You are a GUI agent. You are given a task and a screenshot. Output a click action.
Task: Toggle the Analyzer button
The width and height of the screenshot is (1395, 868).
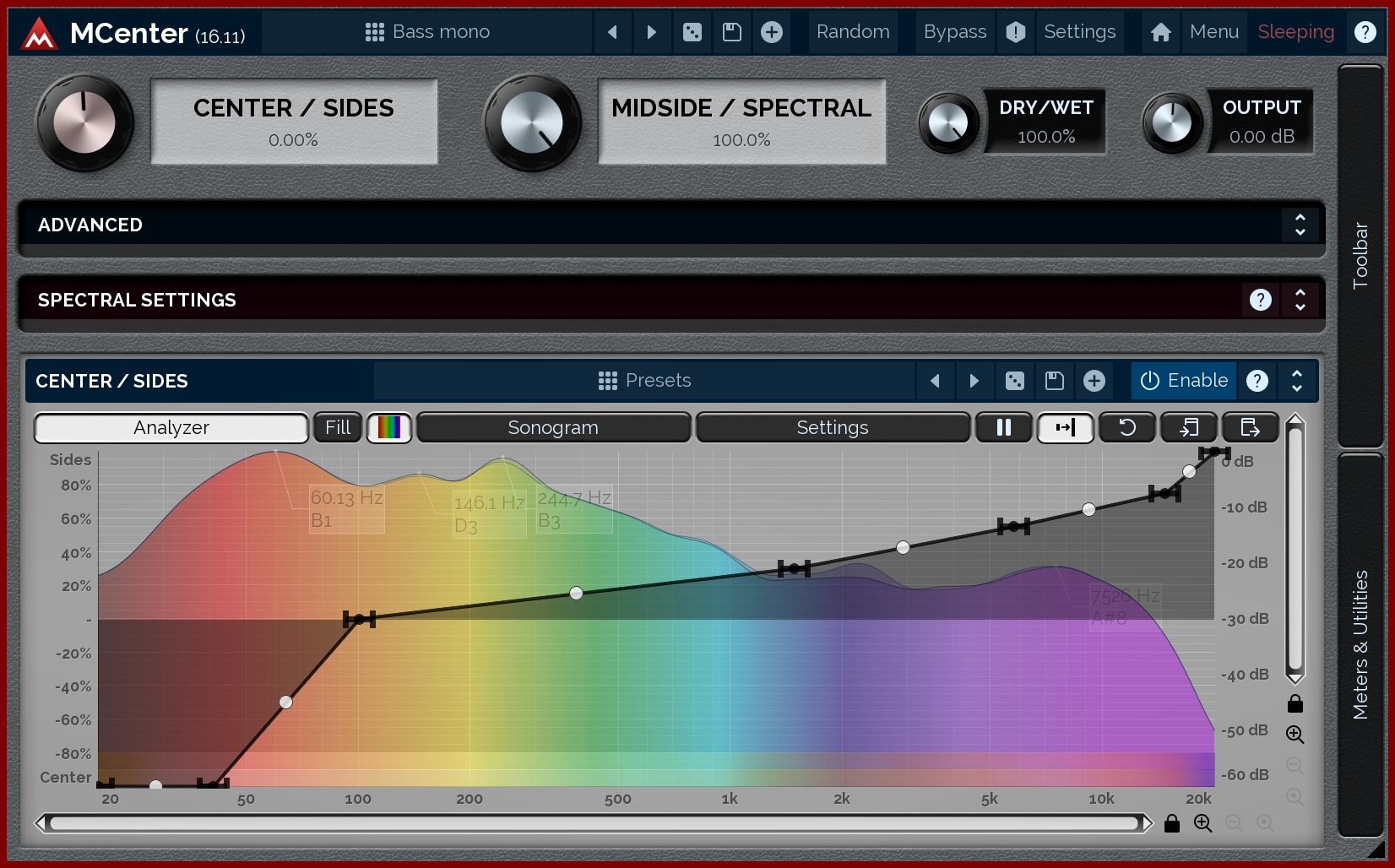click(171, 427)
